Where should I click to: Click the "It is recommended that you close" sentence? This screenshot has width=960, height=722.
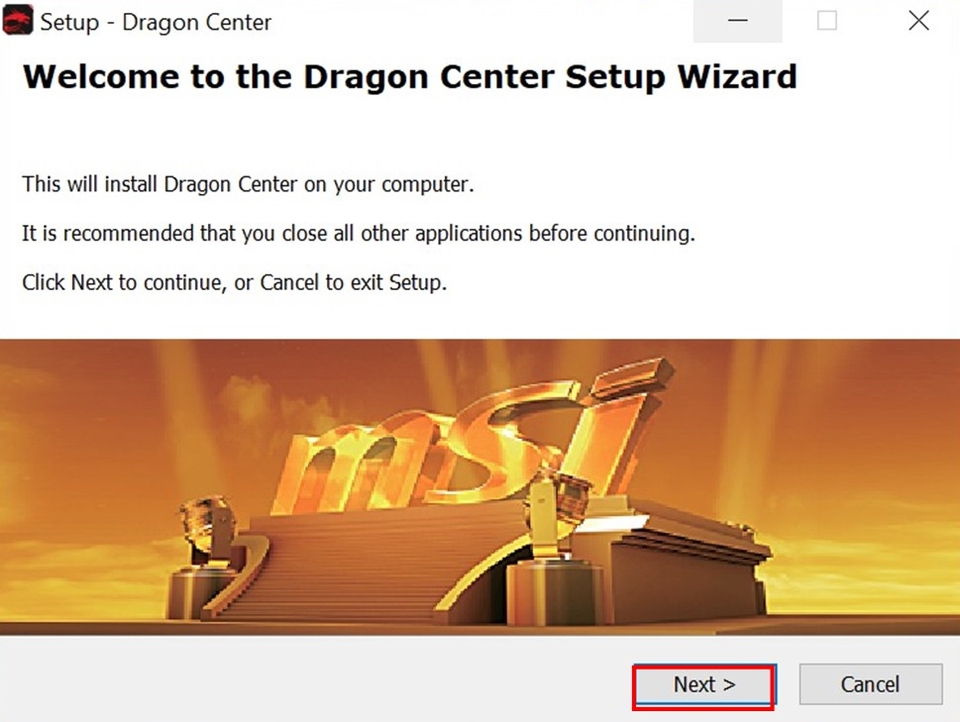tap(359, 233)
